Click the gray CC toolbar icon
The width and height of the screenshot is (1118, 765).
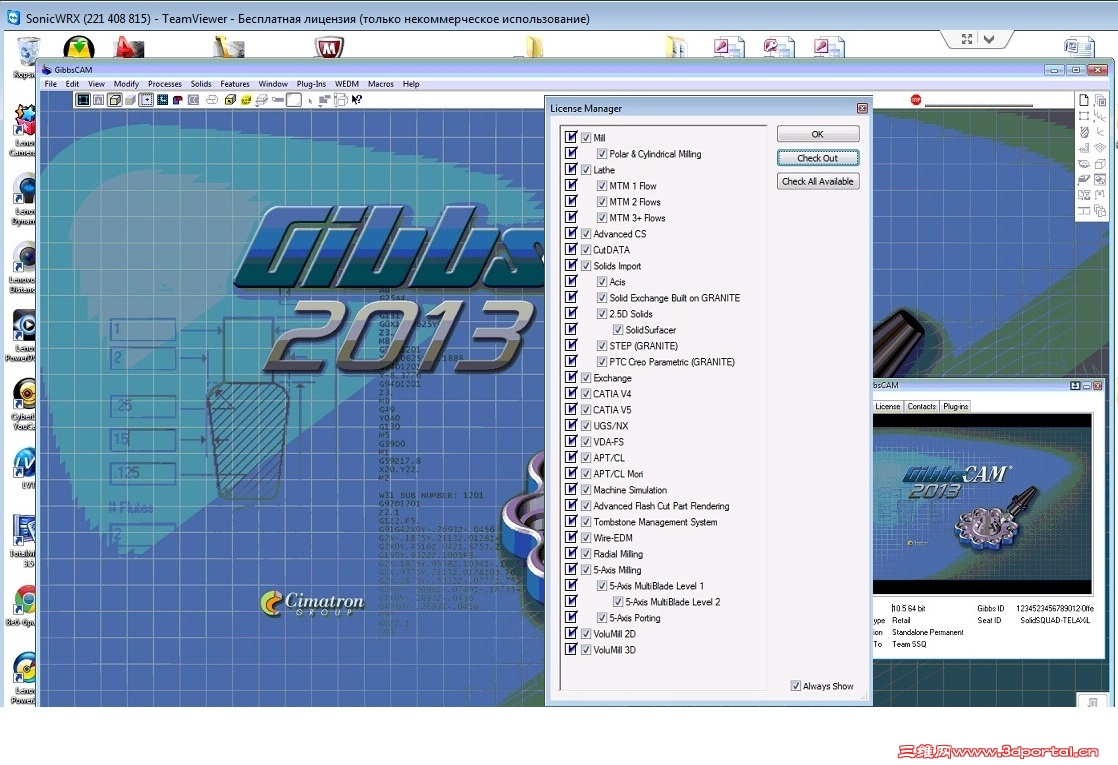coord(193,100)
